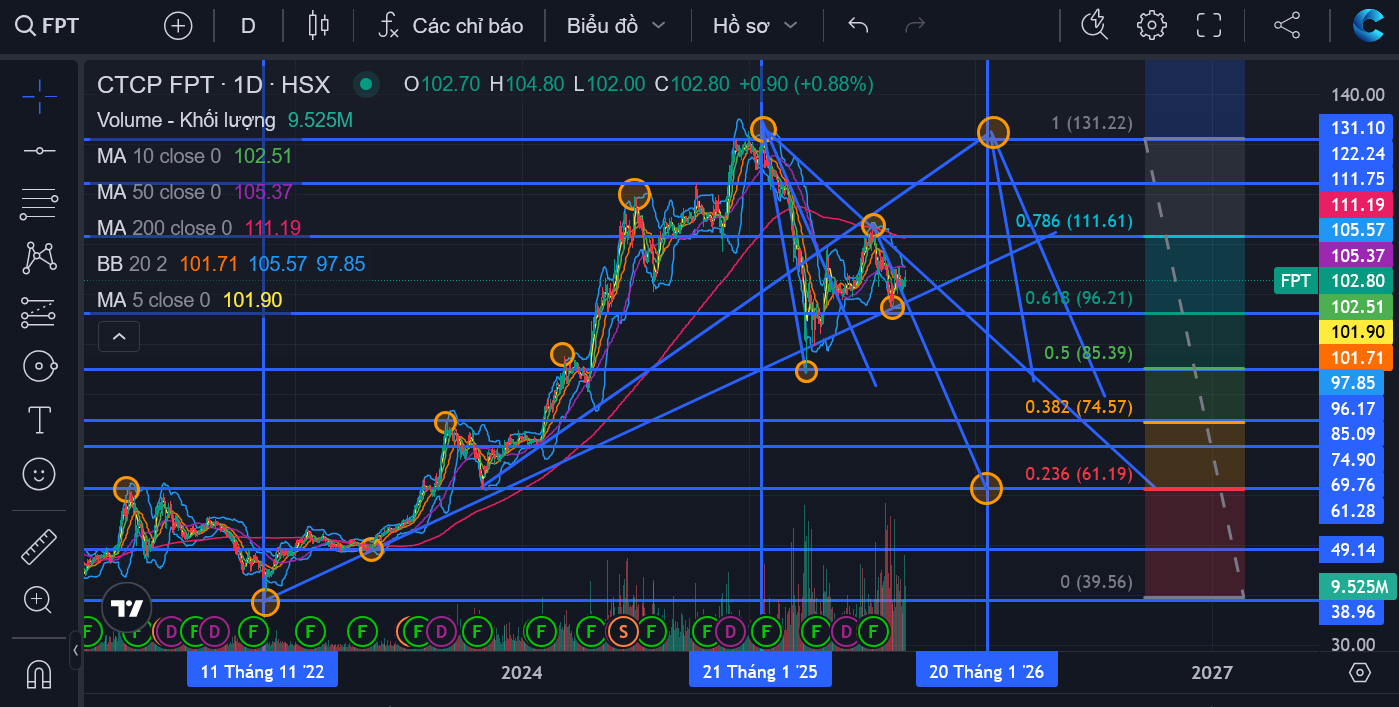Open quick search lightning magnifier icon
This screenshot has width=1399, height=707.
1096,26
